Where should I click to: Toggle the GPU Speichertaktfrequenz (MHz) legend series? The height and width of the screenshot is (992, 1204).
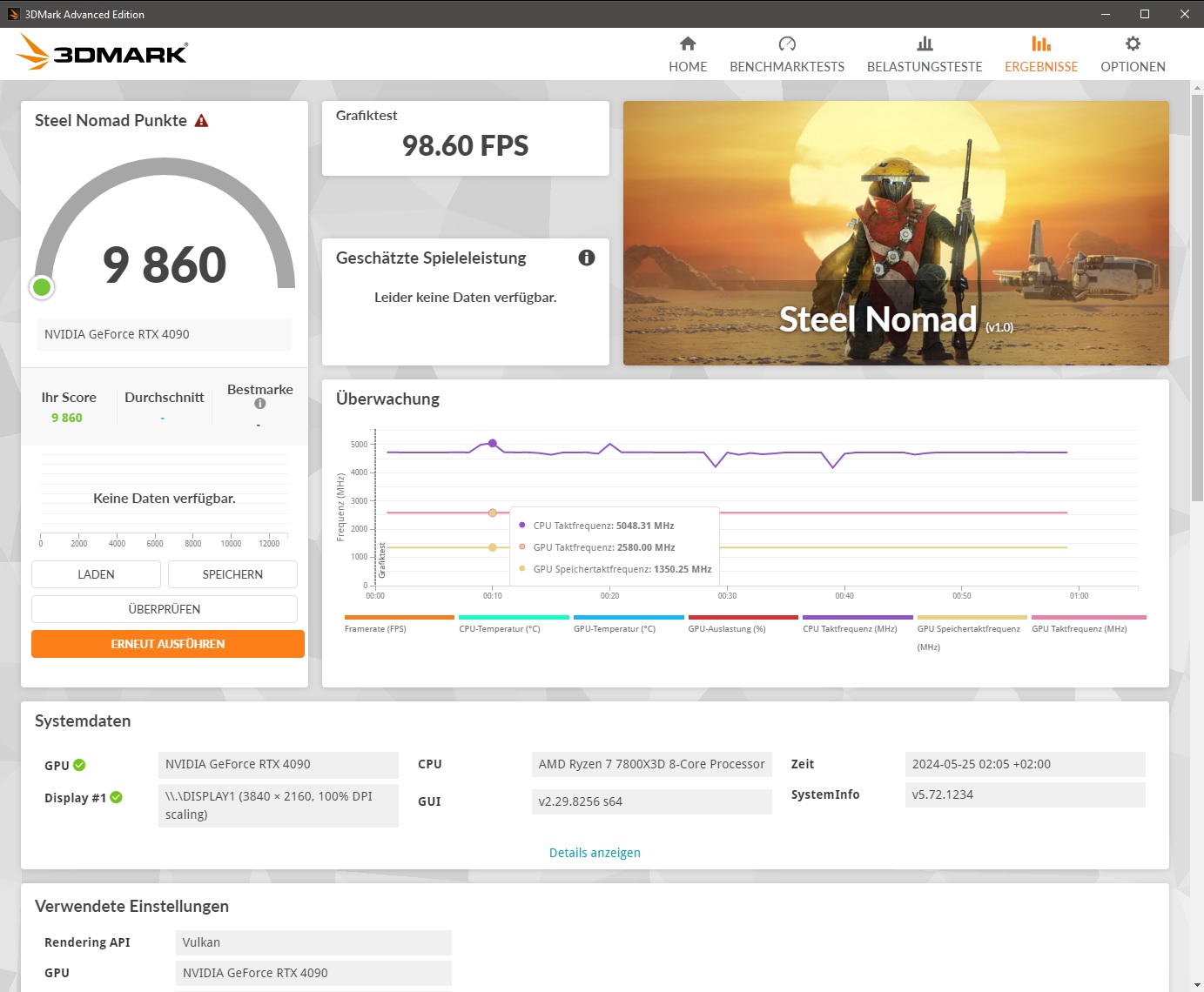point(972,633)
